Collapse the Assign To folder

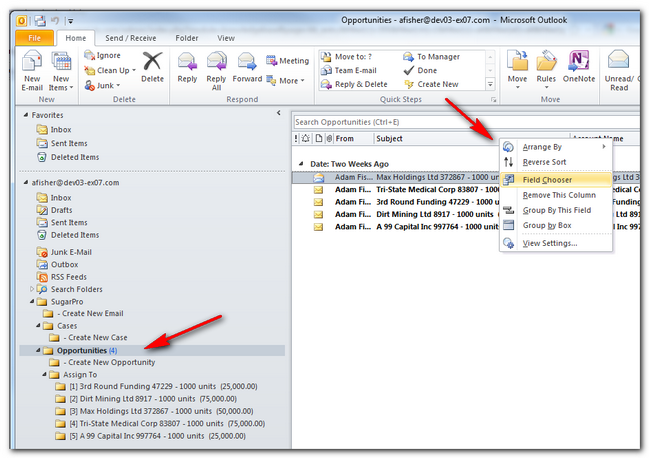point(44,374)
